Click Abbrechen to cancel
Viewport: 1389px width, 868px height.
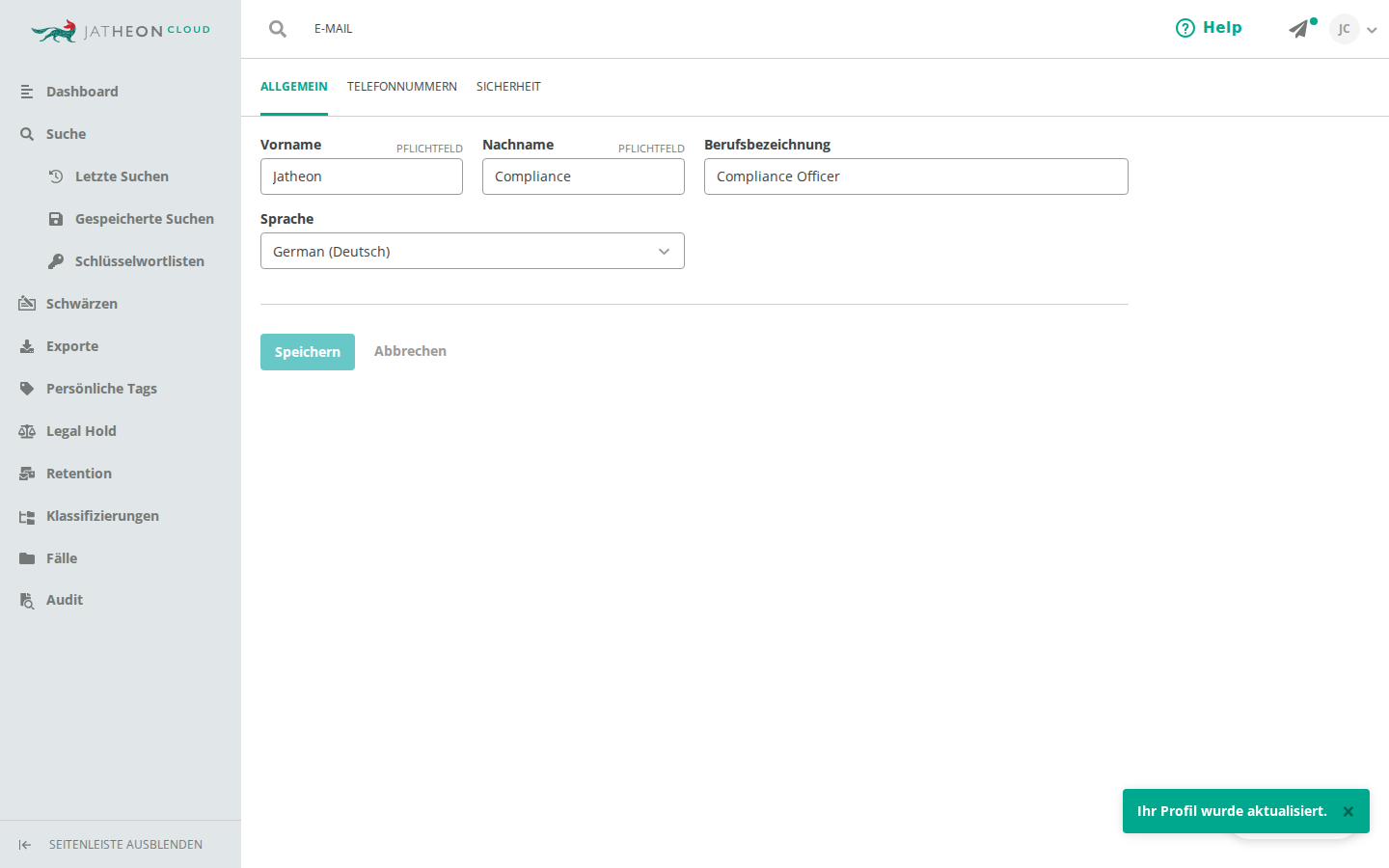click(x=410, y=351)
